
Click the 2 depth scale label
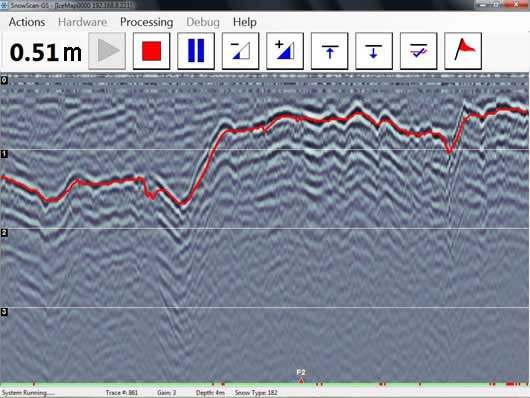(x=4, y=233)
